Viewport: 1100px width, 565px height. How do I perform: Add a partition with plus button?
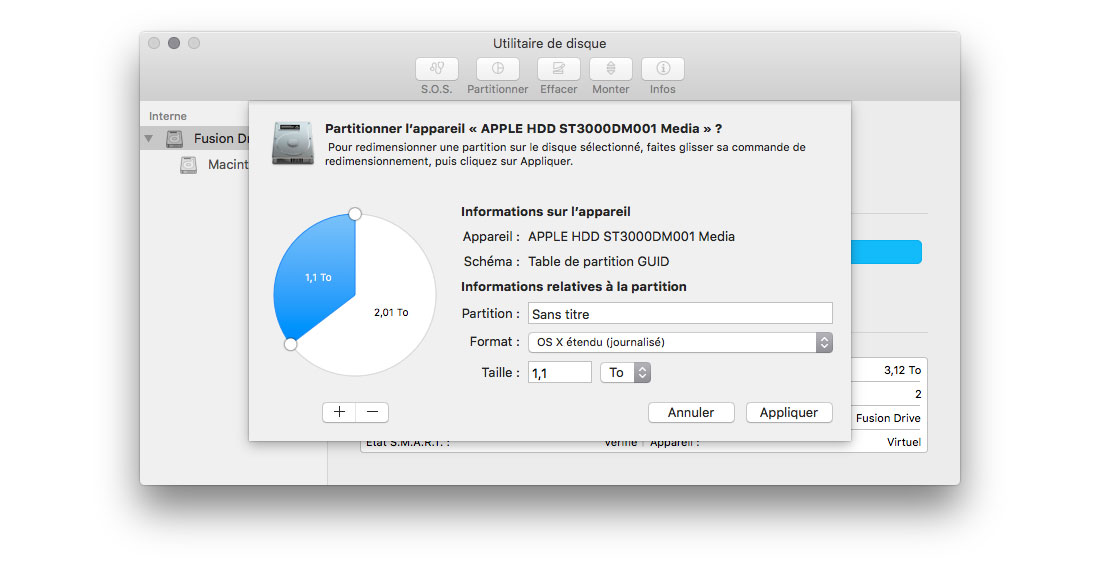340,412
